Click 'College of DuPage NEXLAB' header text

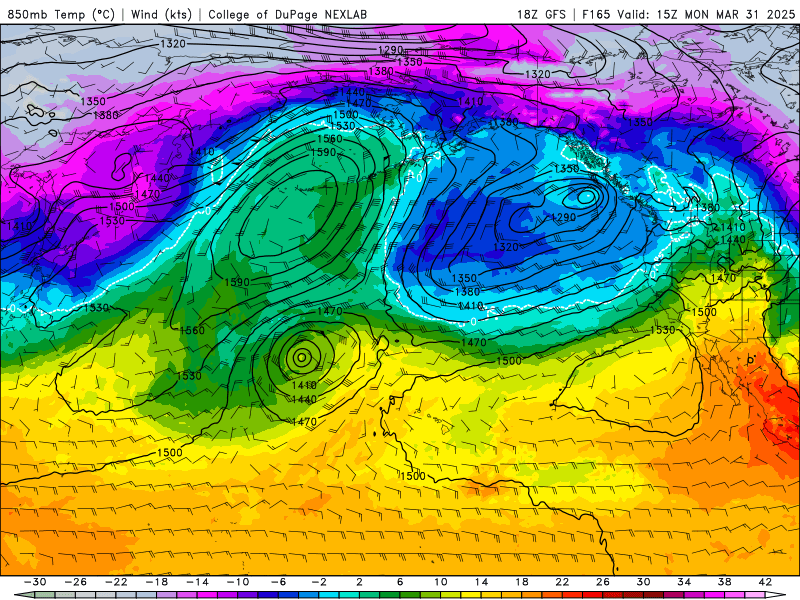(287, 14)
